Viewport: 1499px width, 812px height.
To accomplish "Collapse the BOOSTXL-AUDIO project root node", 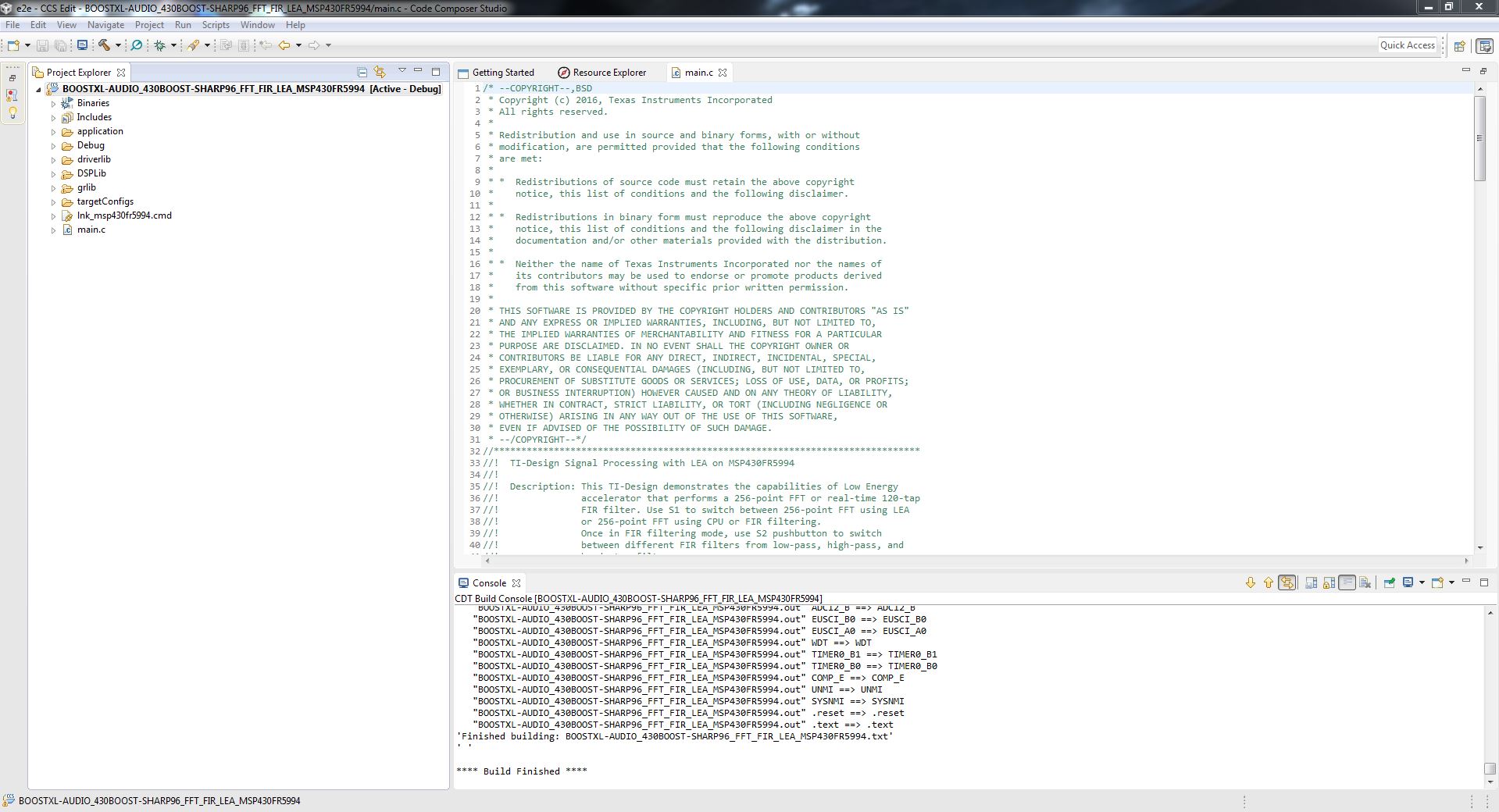I will pos(39,89).
